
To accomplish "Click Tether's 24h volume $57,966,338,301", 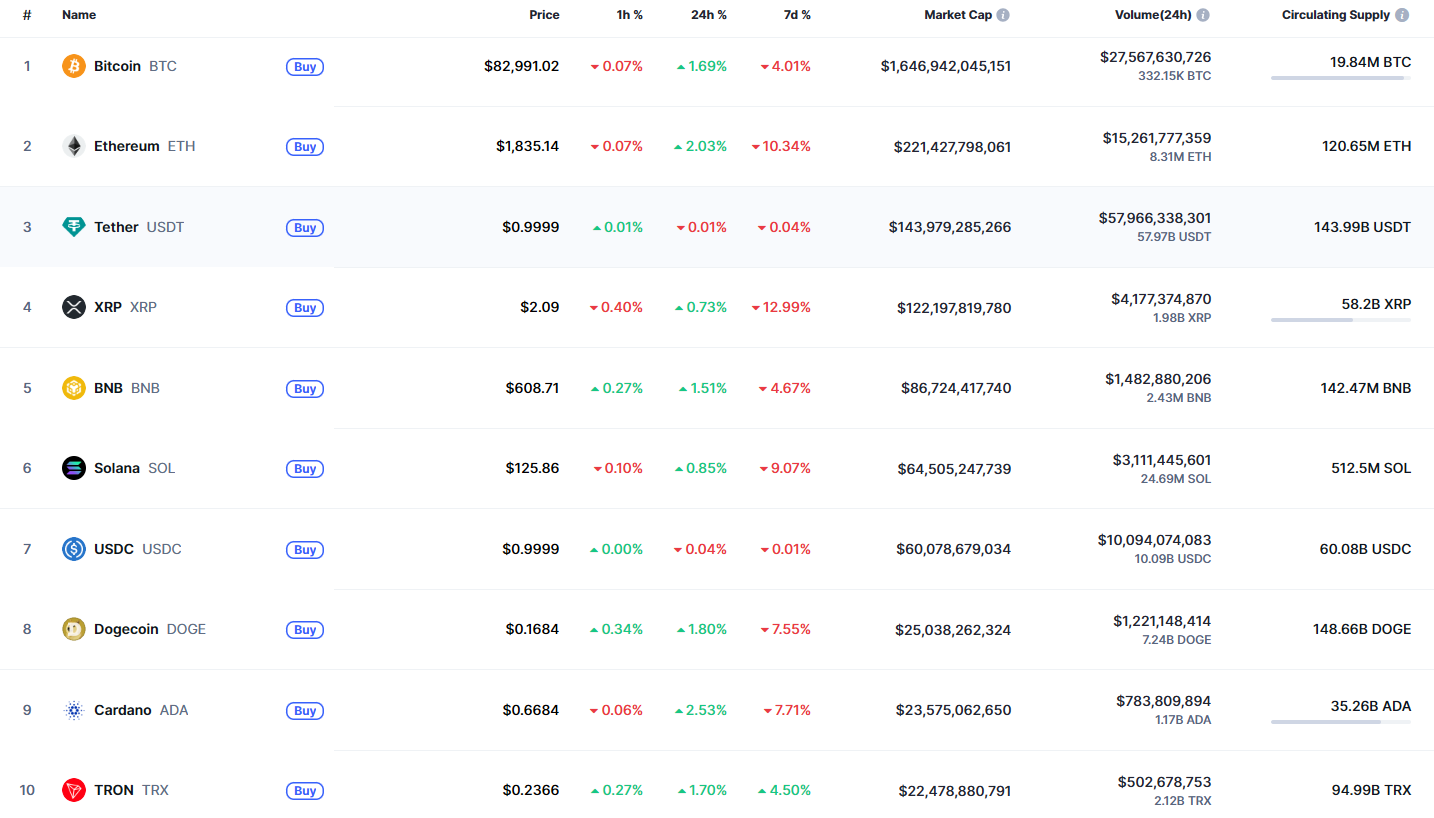I will tap(1155, 218).
